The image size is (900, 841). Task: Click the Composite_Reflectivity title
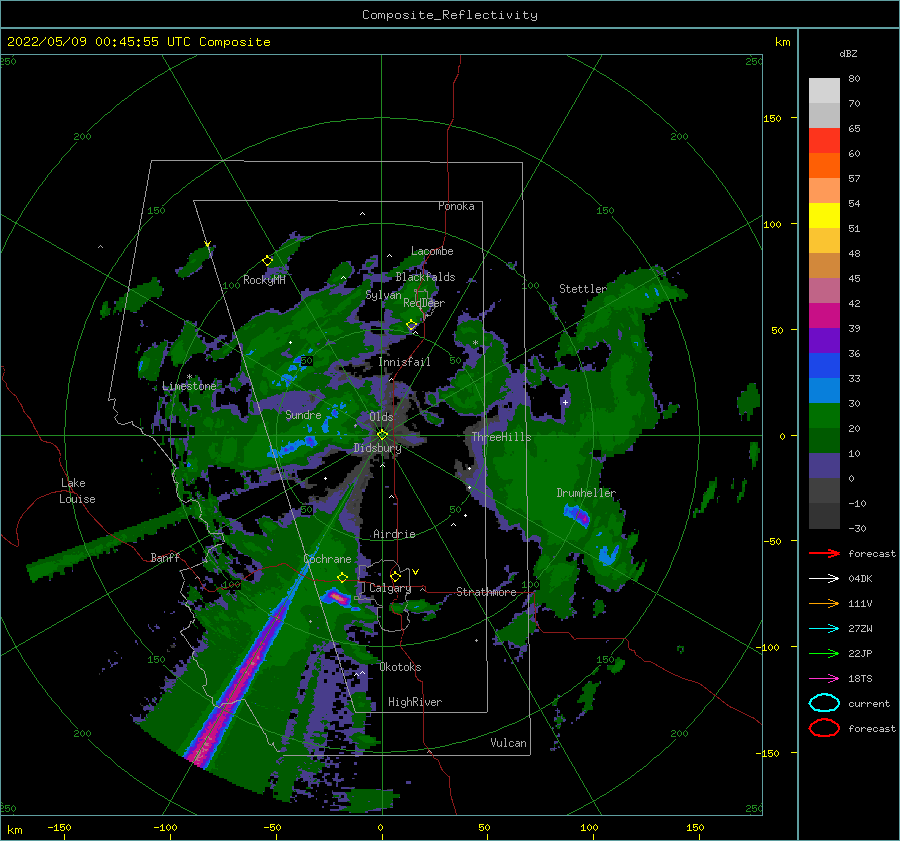450,14
